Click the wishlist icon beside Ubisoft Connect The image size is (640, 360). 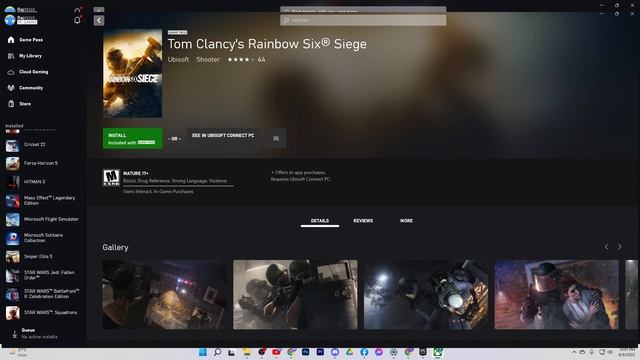tap(276, 138)
